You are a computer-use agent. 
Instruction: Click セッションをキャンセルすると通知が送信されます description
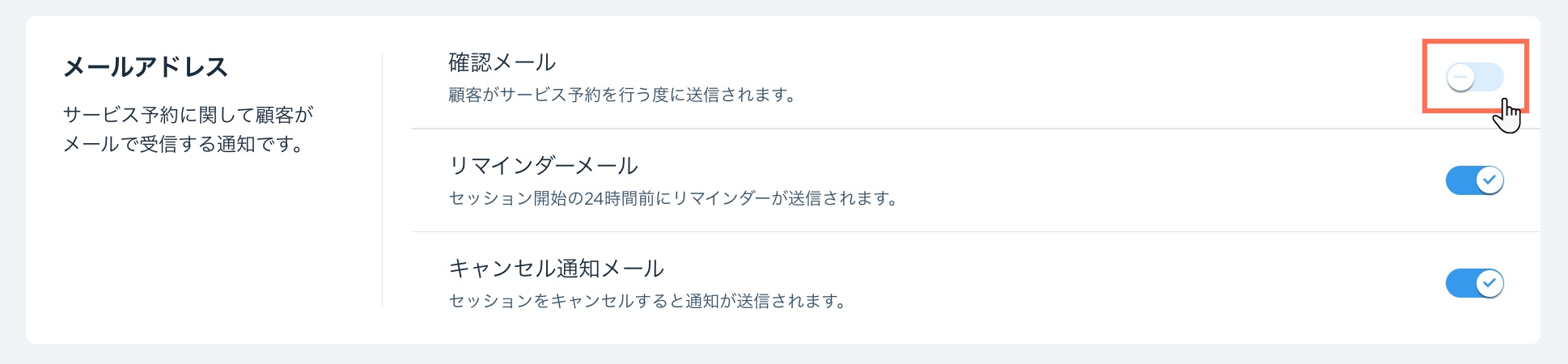(647, 301)
